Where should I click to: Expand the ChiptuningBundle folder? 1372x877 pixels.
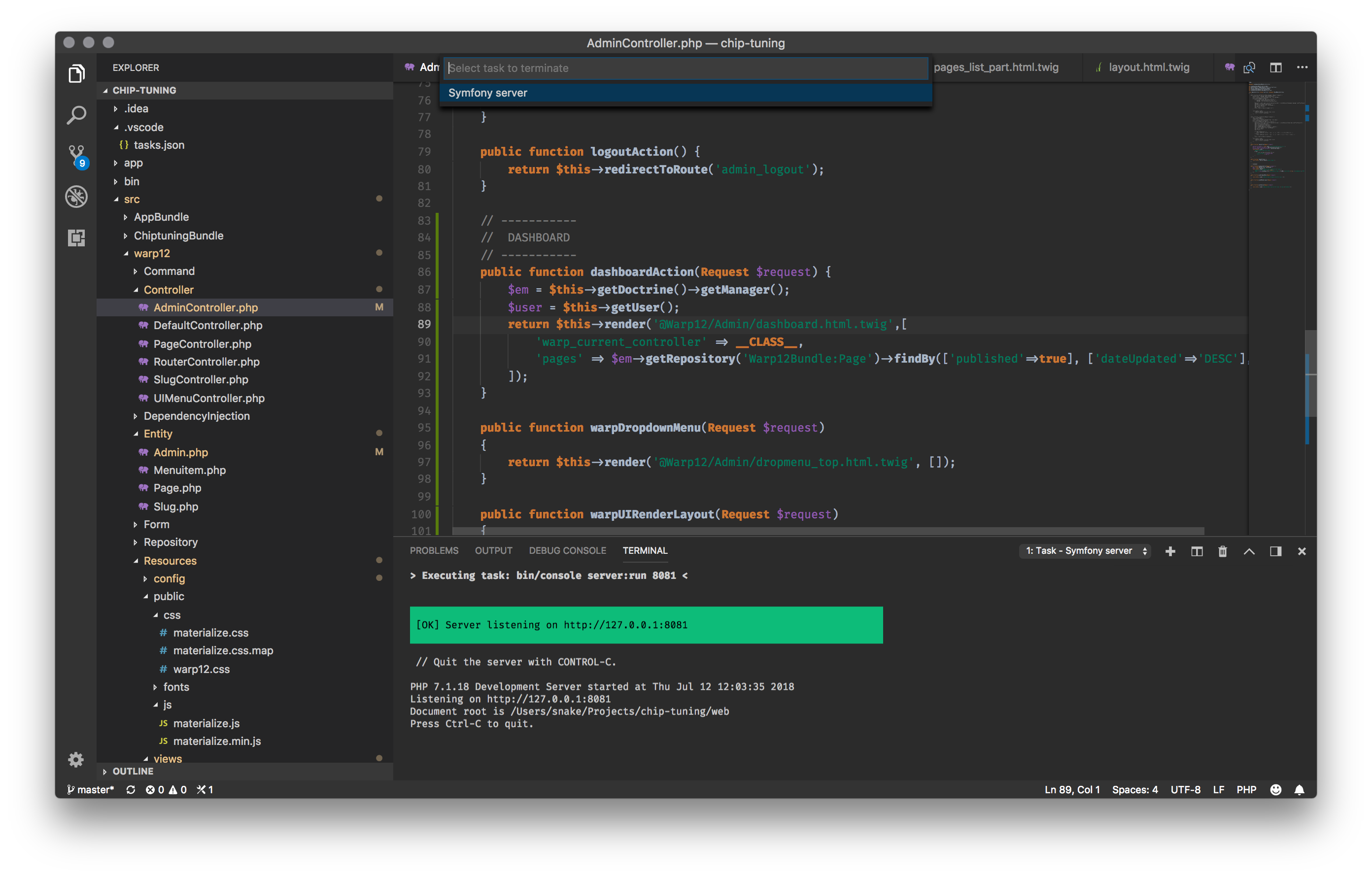178,235
